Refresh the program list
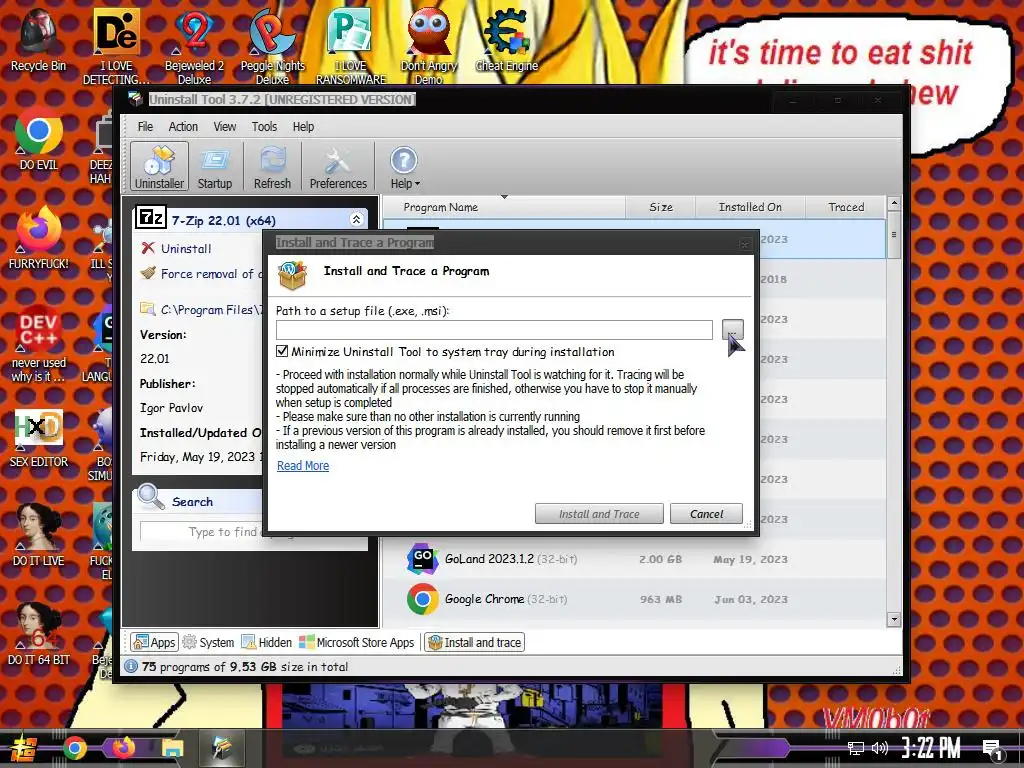 (x=272, y=167)
